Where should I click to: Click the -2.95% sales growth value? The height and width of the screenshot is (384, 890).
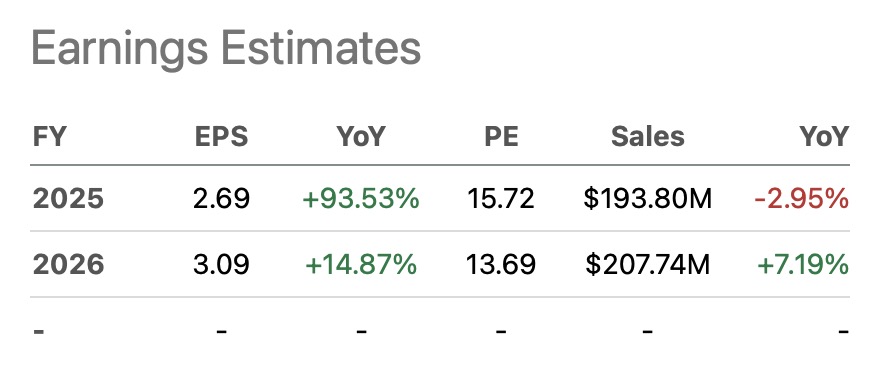pos(801,199)
